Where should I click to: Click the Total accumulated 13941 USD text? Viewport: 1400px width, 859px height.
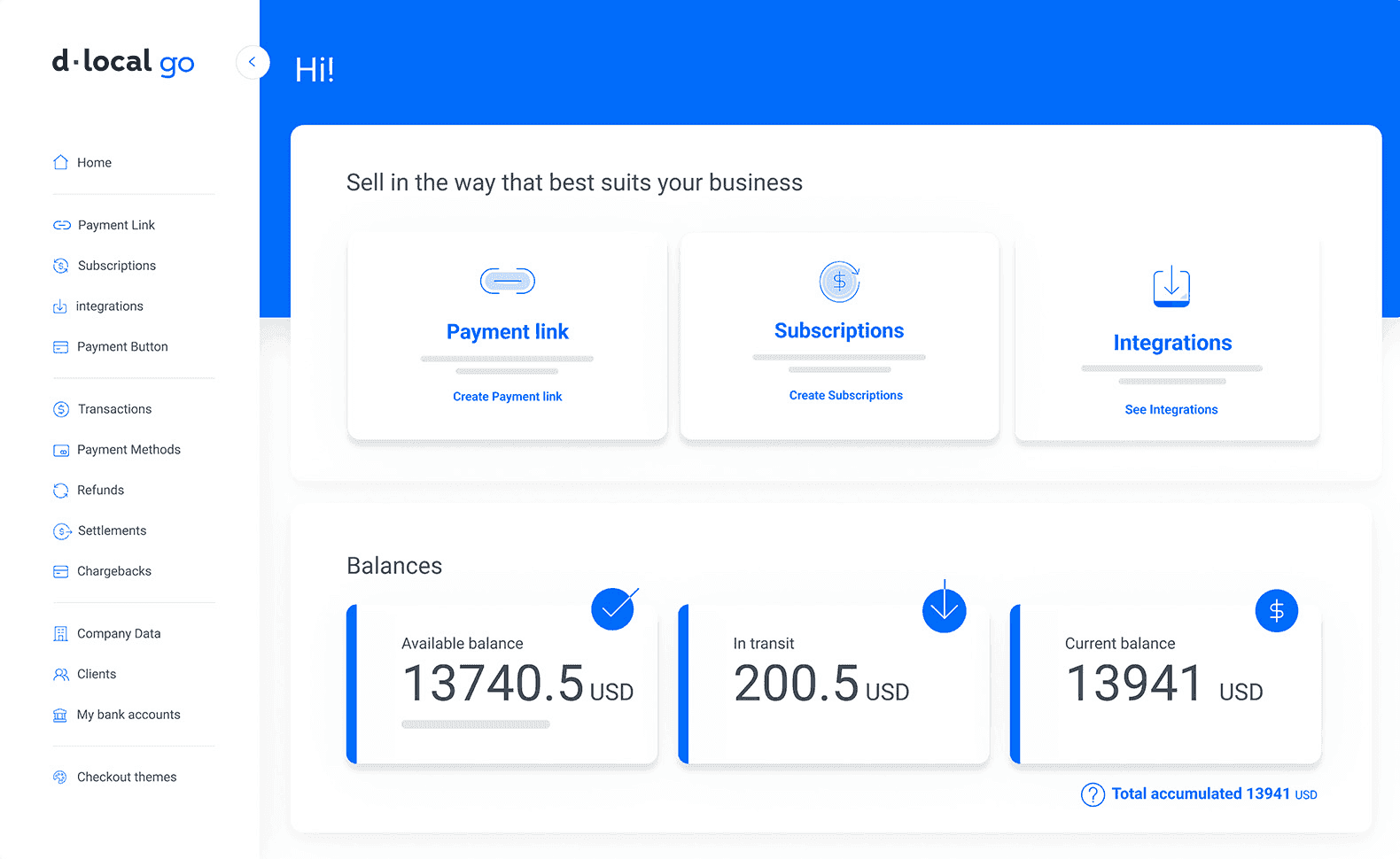[1214, 794]
